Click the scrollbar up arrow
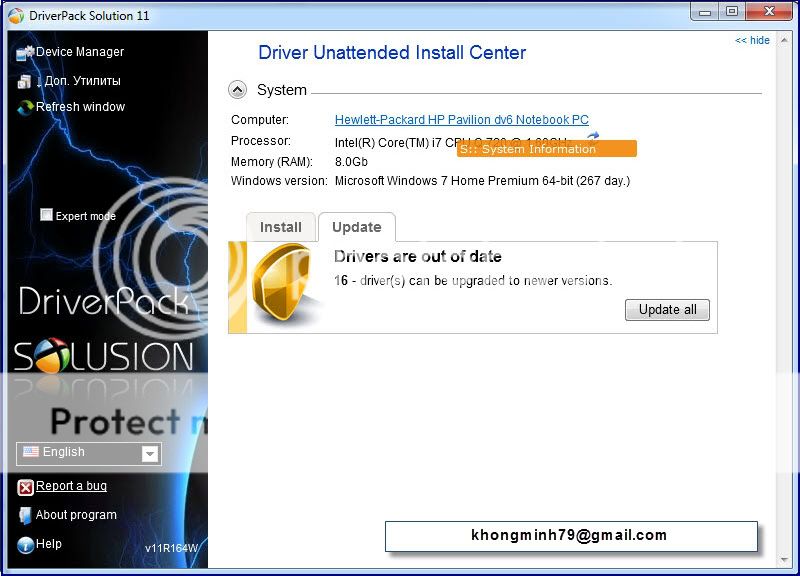The width and height of the screenshot is (800, 576). coord(784,40)
